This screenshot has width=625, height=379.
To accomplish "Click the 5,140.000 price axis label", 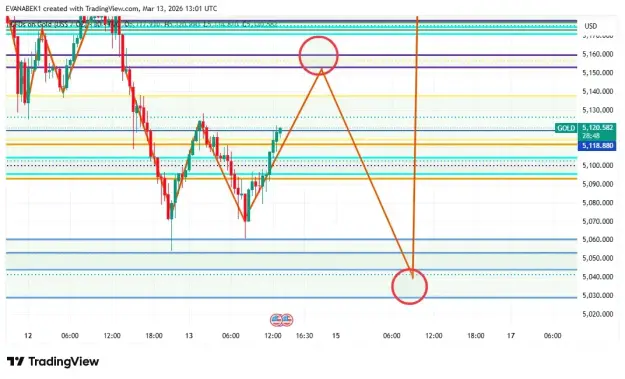I will 597,91.
